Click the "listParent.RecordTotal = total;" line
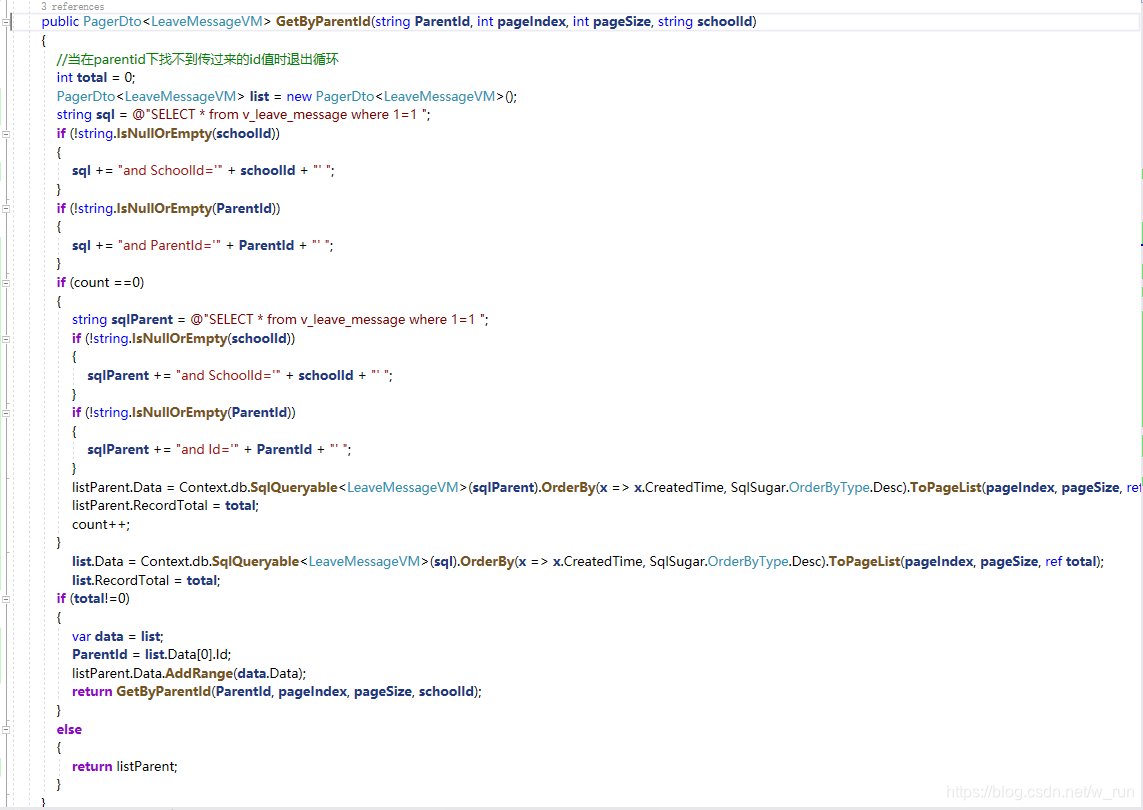Screen dimensions: 1143x810 coord(165,505)
